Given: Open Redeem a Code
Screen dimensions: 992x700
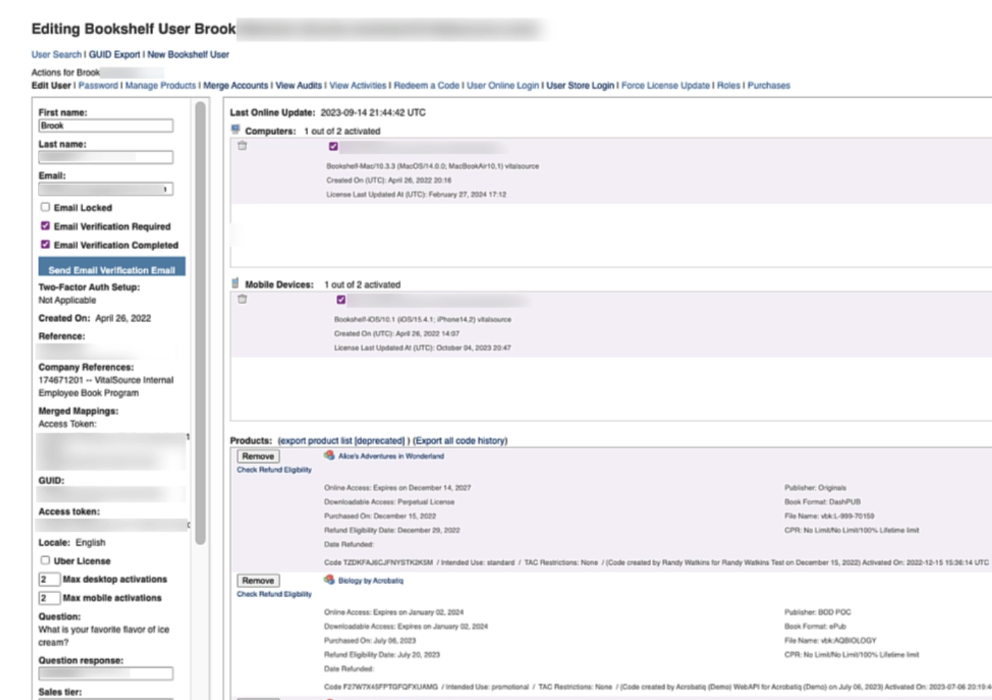Looking at the screenshot, I should tap(426, 85).
